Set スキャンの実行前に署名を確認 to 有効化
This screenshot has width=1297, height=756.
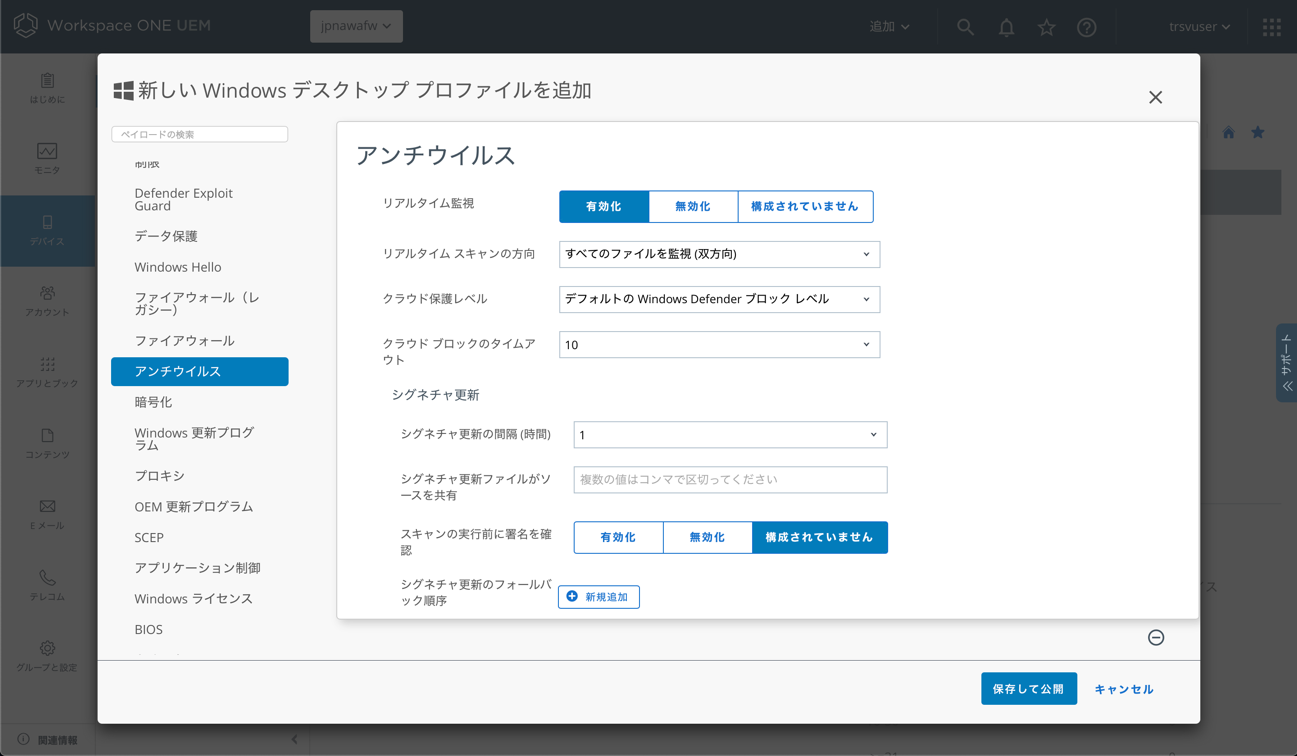(x=618, y=537)
